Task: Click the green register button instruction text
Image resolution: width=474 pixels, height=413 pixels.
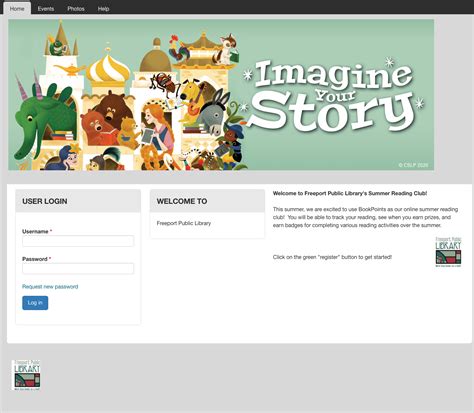Action: 332,257
